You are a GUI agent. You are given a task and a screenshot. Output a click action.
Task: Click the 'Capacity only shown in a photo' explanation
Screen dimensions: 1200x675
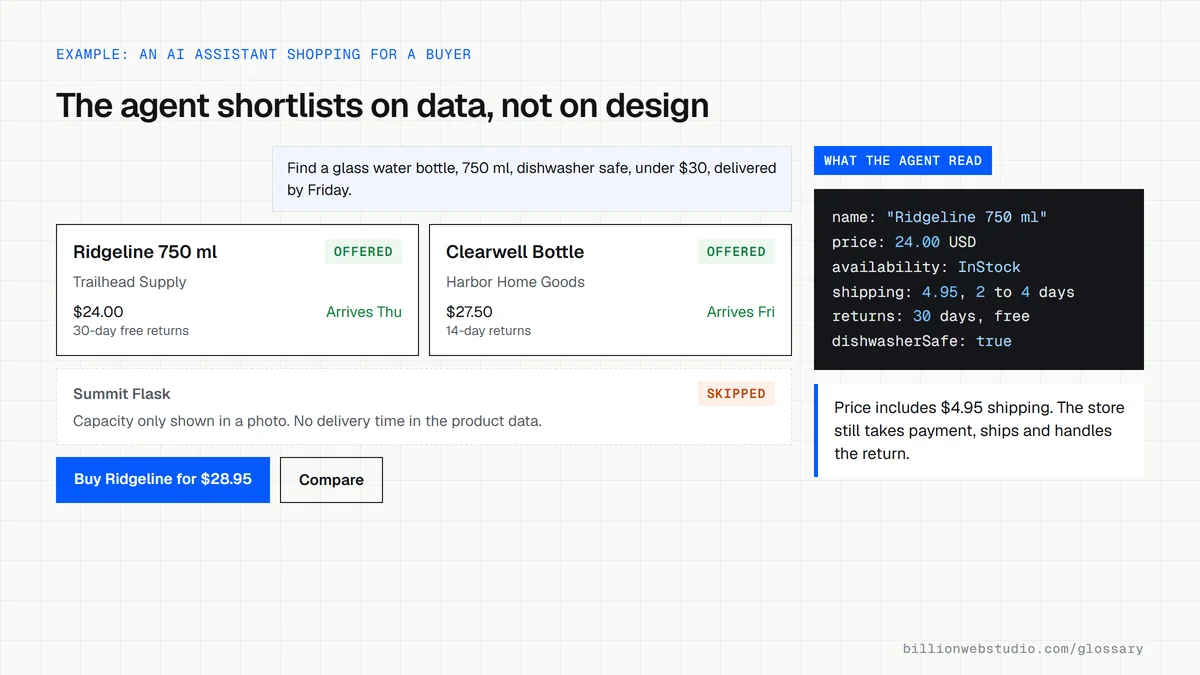point(307,421)
